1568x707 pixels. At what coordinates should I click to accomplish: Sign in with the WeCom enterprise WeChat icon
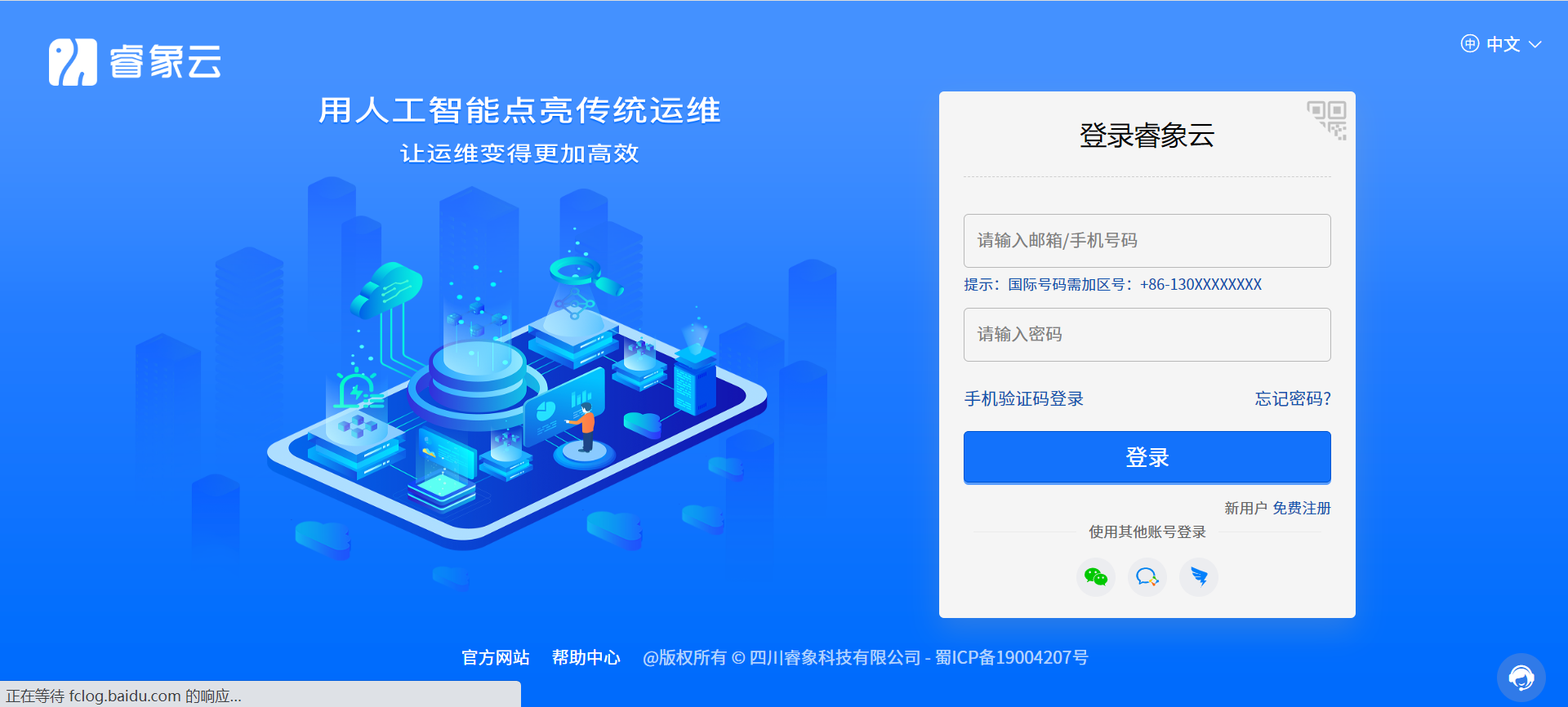(1147, 577)
